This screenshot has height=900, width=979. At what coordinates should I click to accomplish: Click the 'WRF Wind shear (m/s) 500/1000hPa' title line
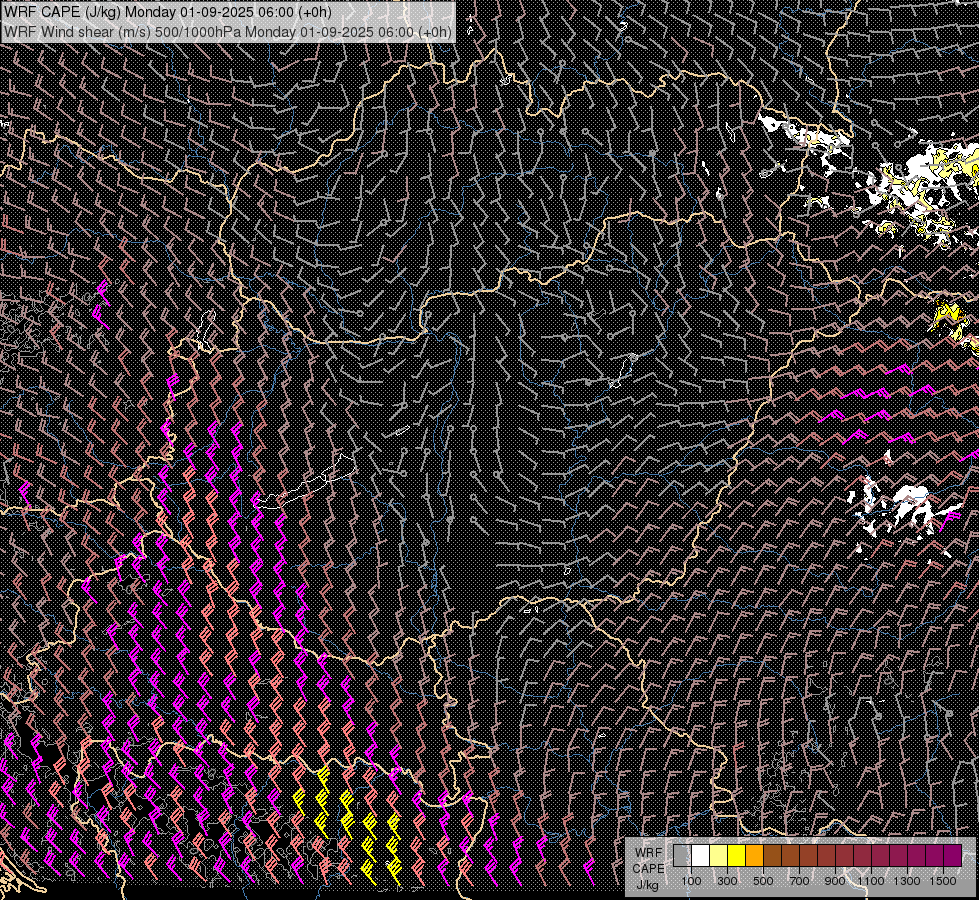click(x=227, y=31)
